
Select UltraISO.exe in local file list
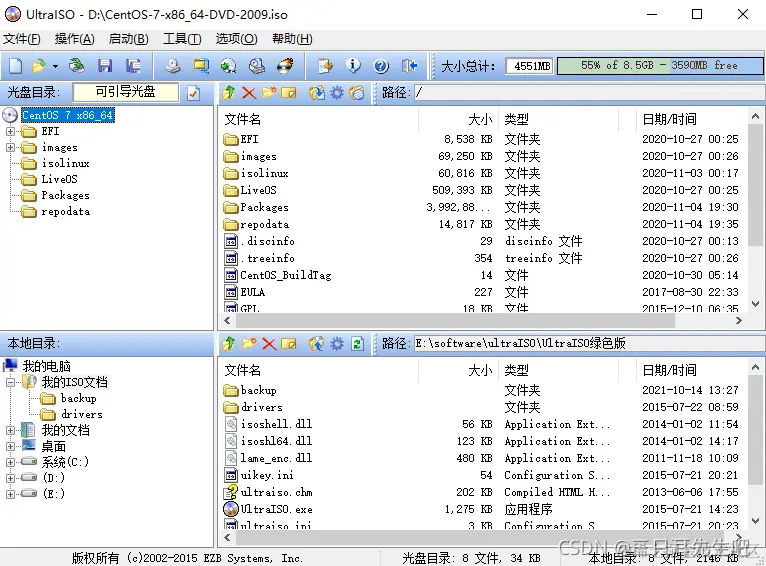point(277,509)
